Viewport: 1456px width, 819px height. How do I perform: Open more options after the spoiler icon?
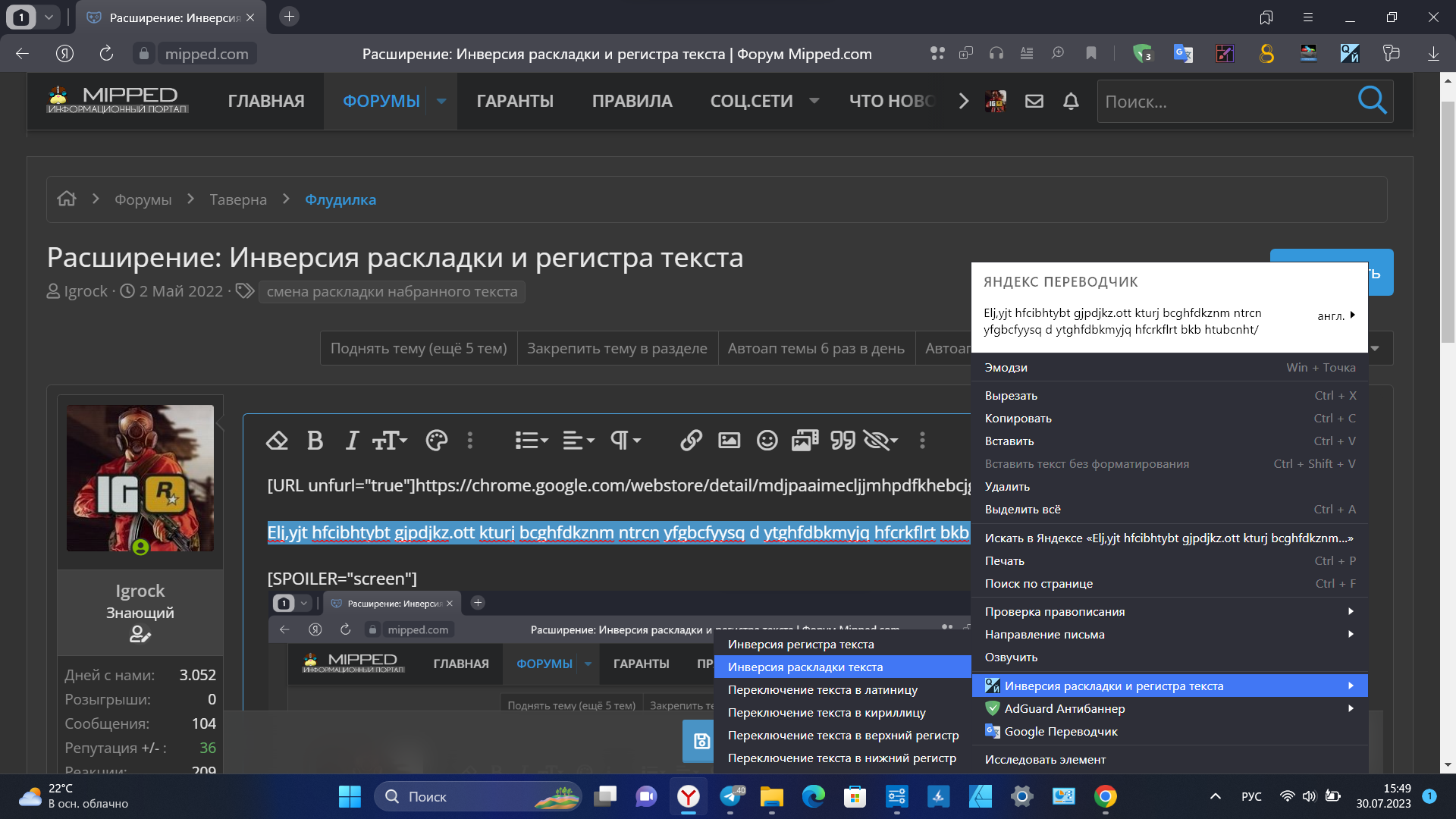[x=922, y=441]
